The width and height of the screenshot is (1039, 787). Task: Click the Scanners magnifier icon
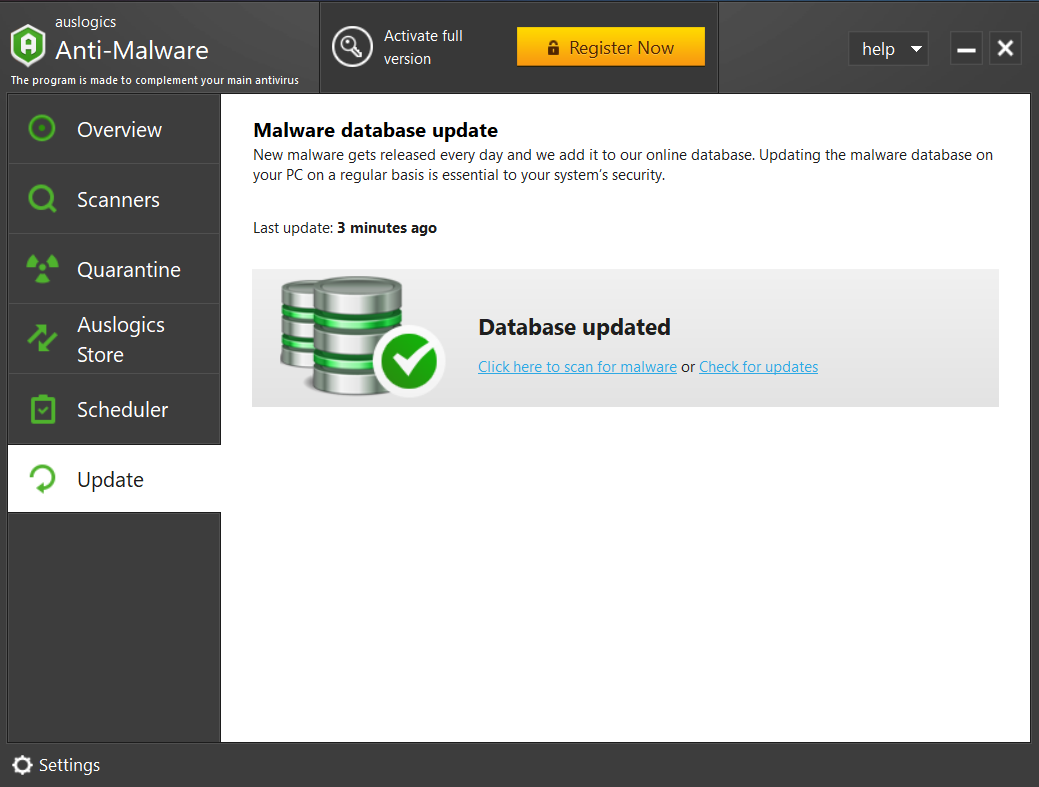point(42,199)
